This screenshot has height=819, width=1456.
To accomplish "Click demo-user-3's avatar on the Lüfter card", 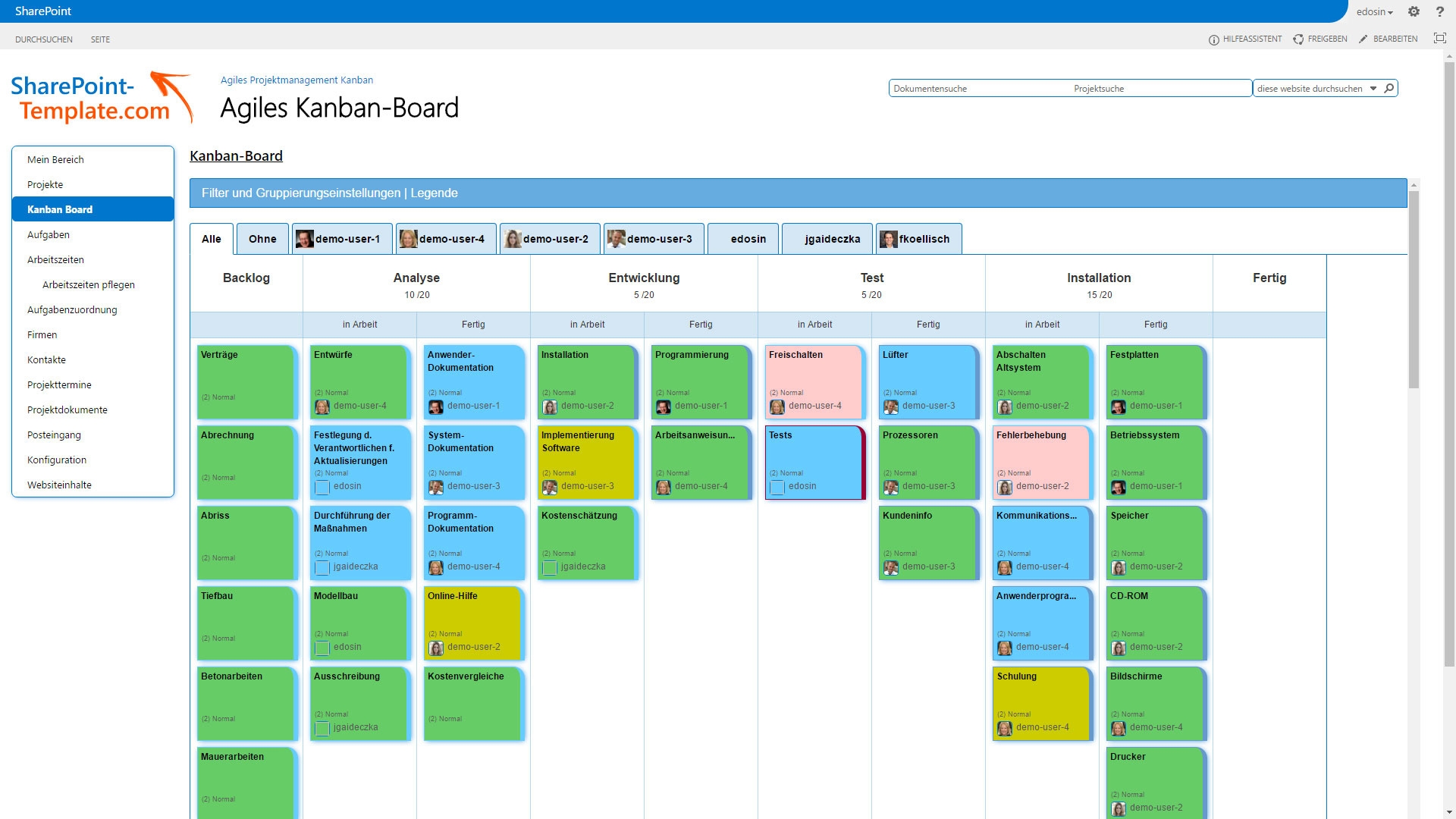I will coord(890,406).
